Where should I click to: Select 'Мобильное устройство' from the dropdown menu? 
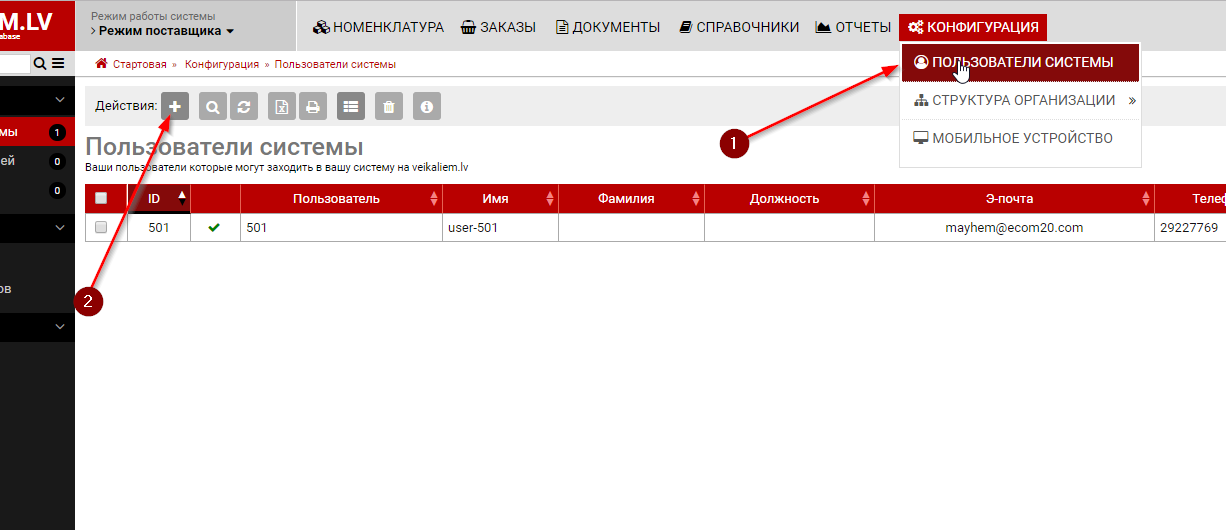pyautogui.click(x=1020, y=138)
